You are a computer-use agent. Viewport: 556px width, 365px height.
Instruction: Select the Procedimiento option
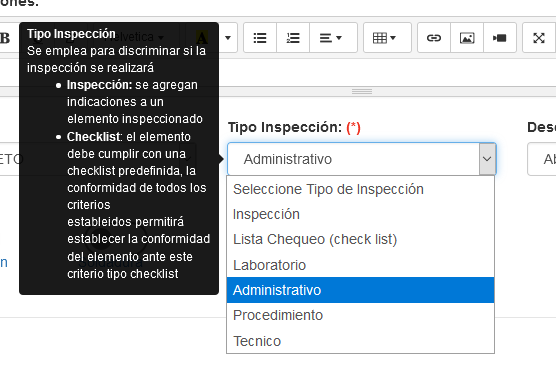[360, 315]
